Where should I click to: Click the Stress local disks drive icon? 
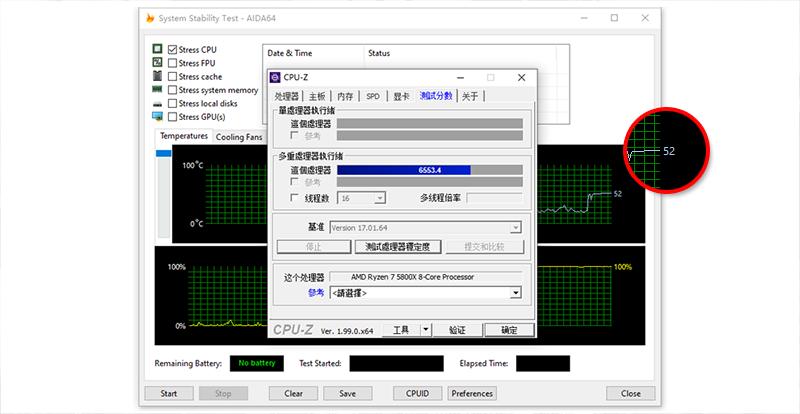pyautogui.click(x=158, y=104)
